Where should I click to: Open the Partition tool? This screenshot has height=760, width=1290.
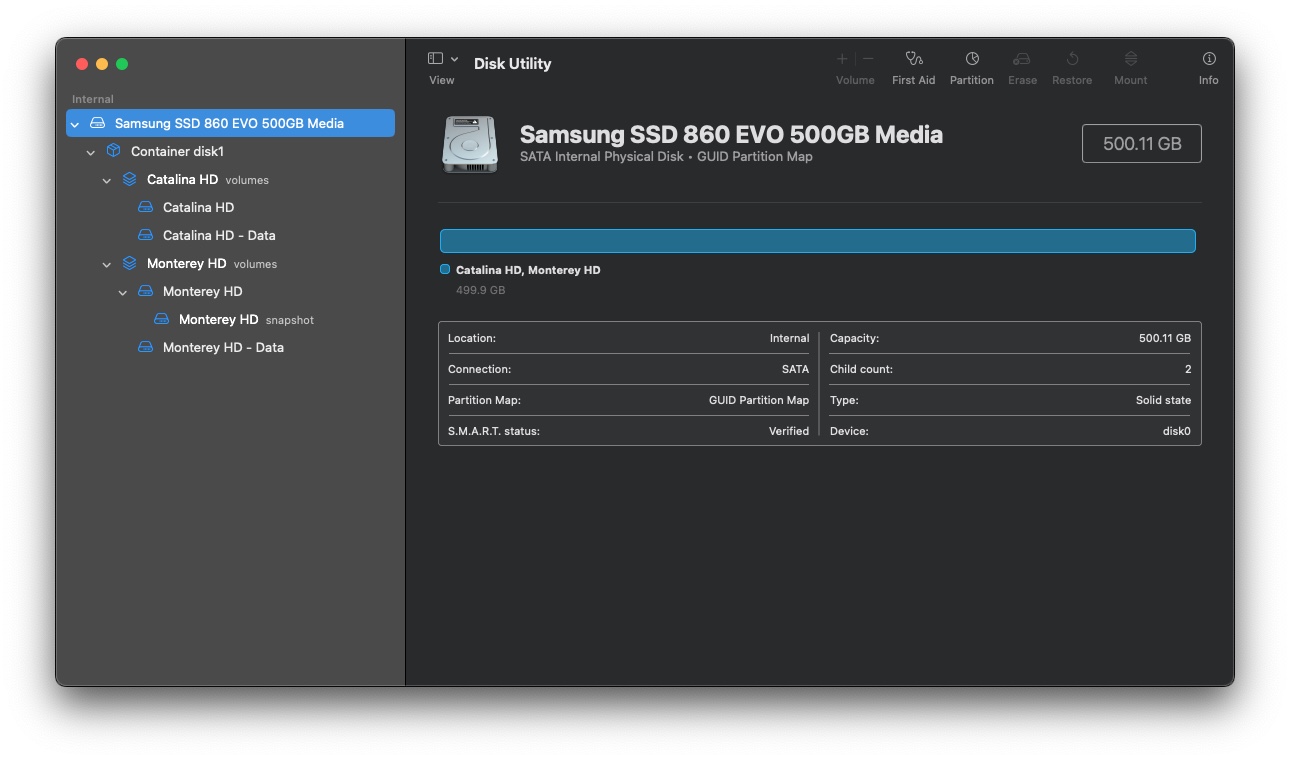point(972,59)
